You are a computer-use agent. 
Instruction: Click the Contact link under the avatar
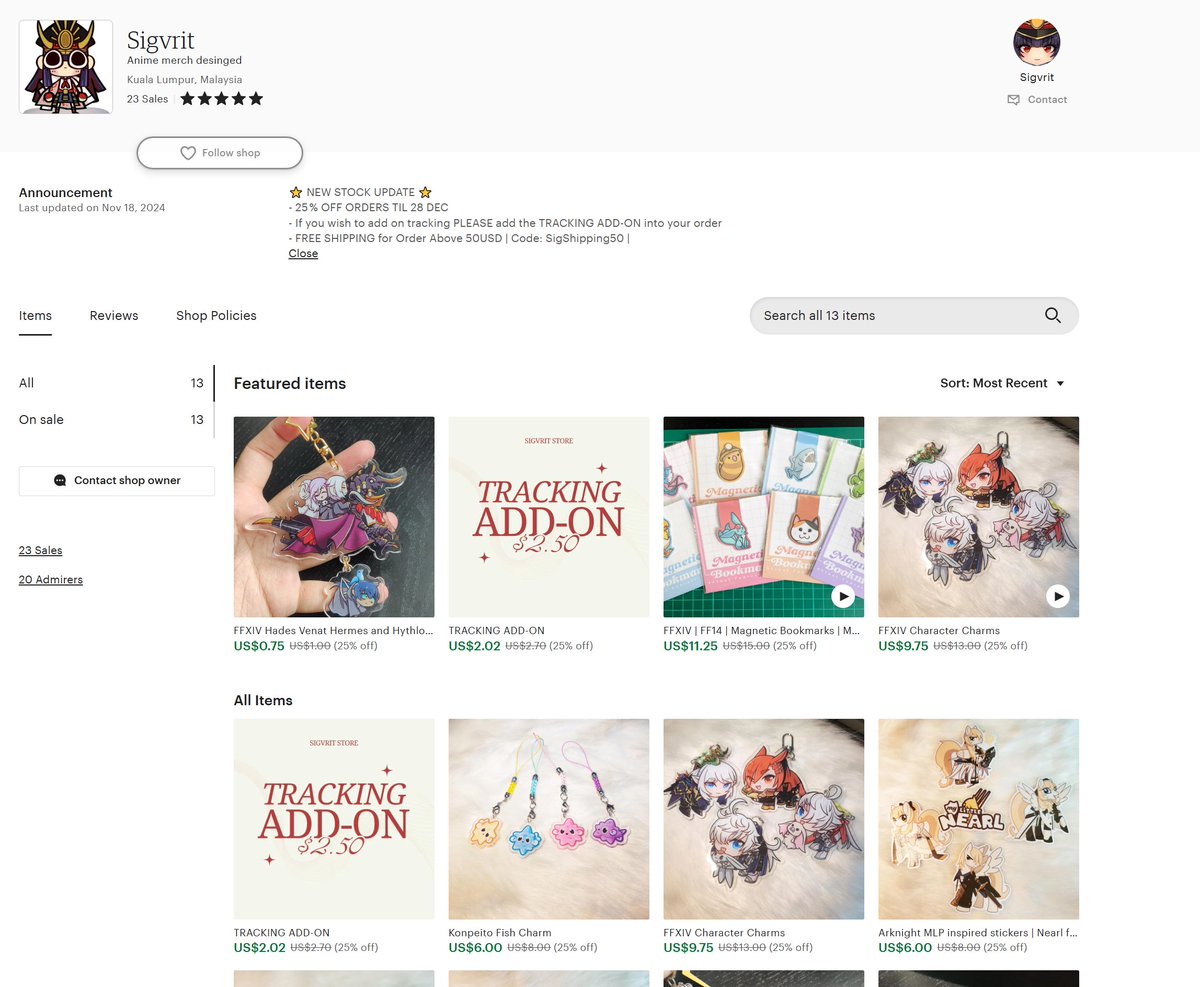coord(1047,100)
